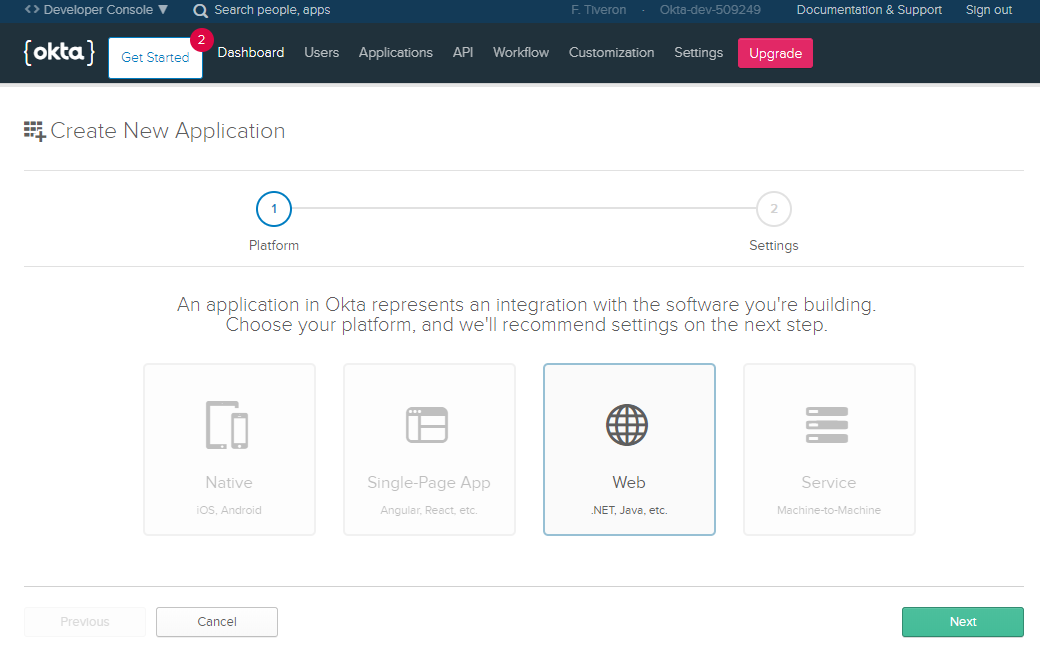Image resolution: width=1040 pixels, height=665 pixels.
Task: Open the Developer Console dropdown
Action: [x=97, y=10]
